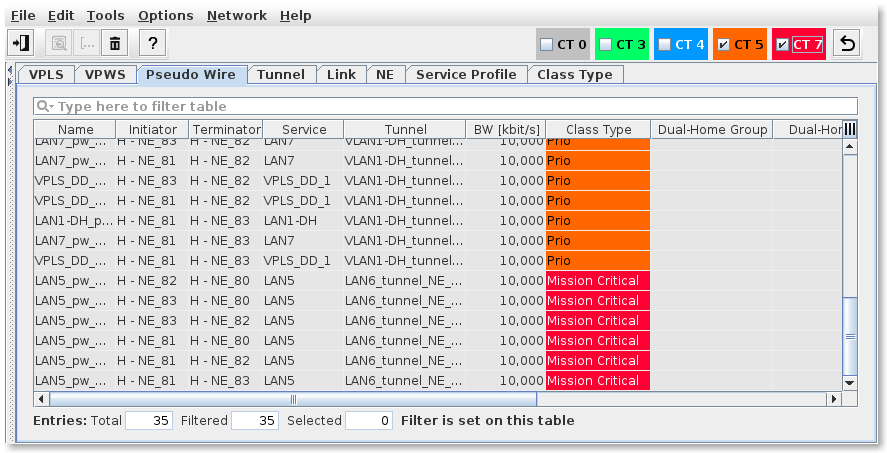Uncheck the CT 5 checkbox
This screenshot has width=887, height=453.
[724, 44]
